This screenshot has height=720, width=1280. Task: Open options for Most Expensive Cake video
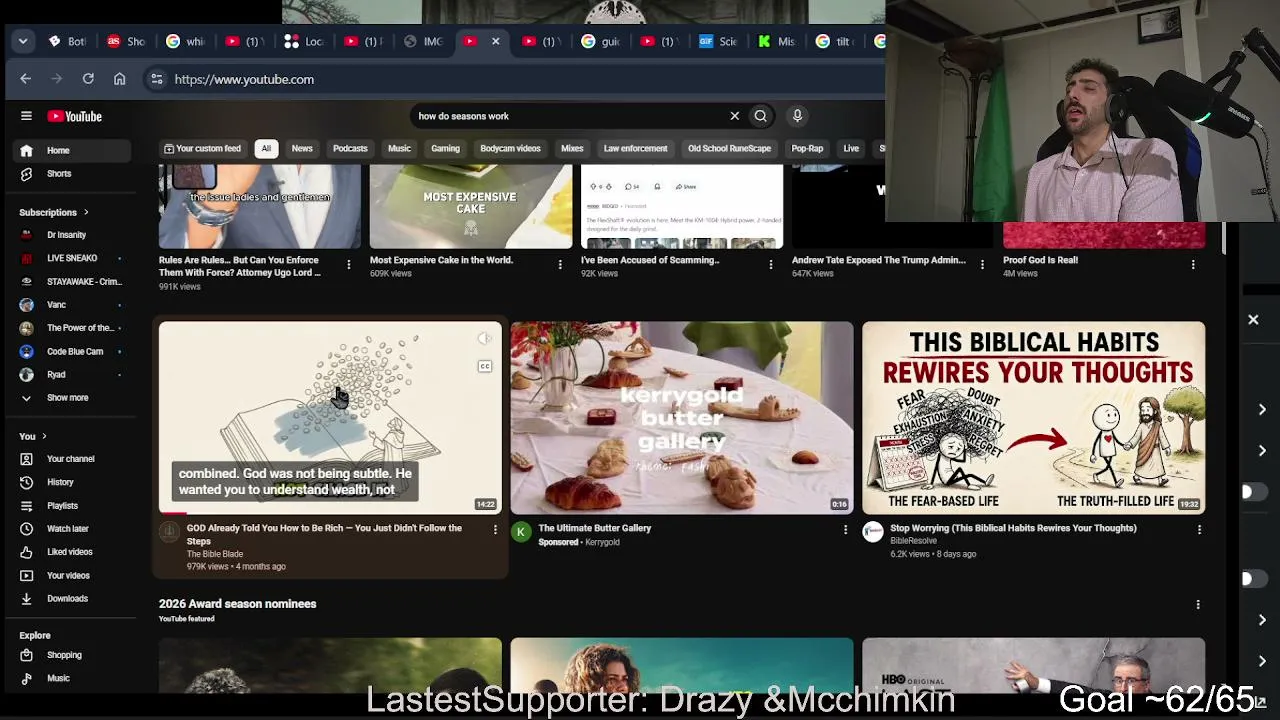(560, 264)
